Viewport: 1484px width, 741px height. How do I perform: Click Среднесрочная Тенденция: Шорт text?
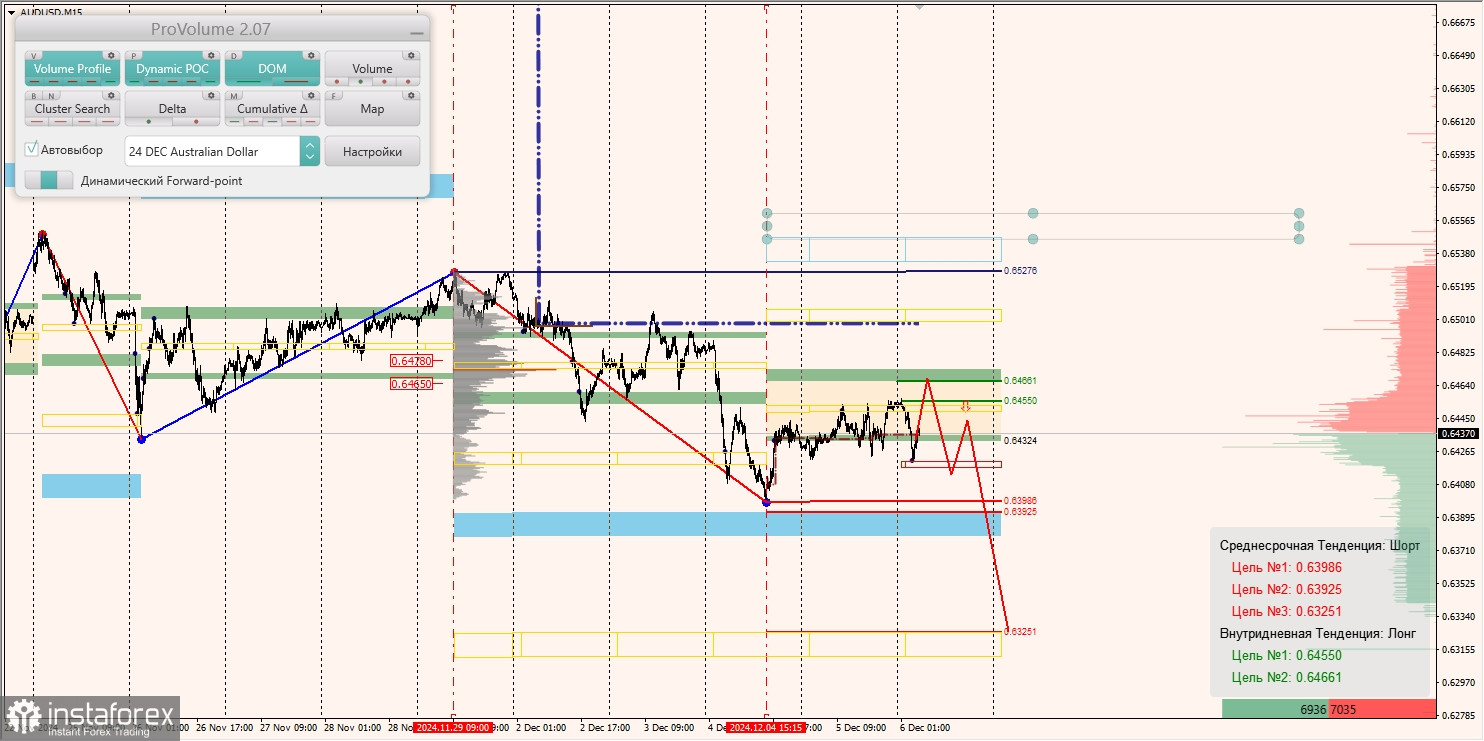(x=1319, y=545)
